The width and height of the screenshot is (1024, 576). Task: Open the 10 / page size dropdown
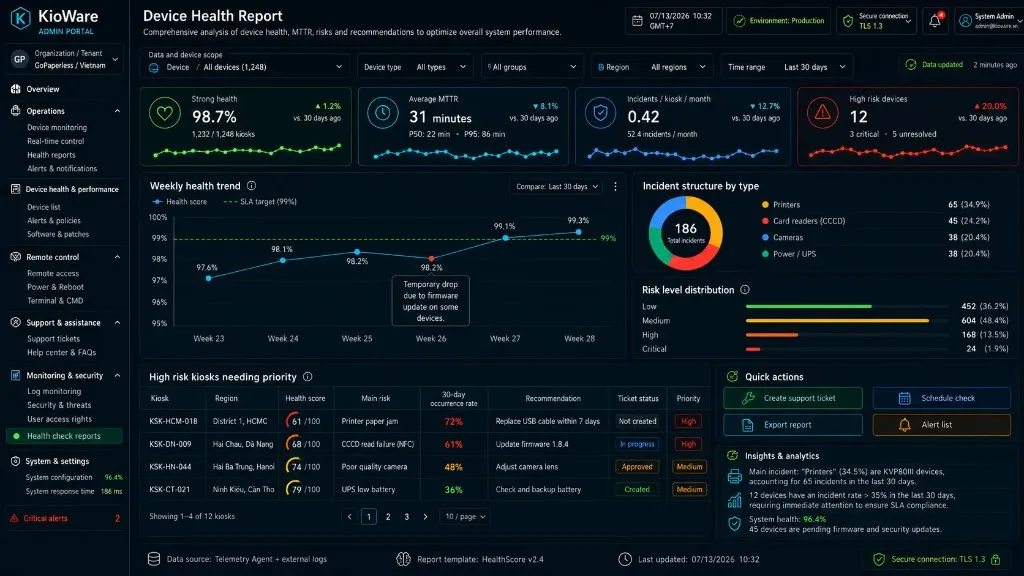click(x=465, y=517)
